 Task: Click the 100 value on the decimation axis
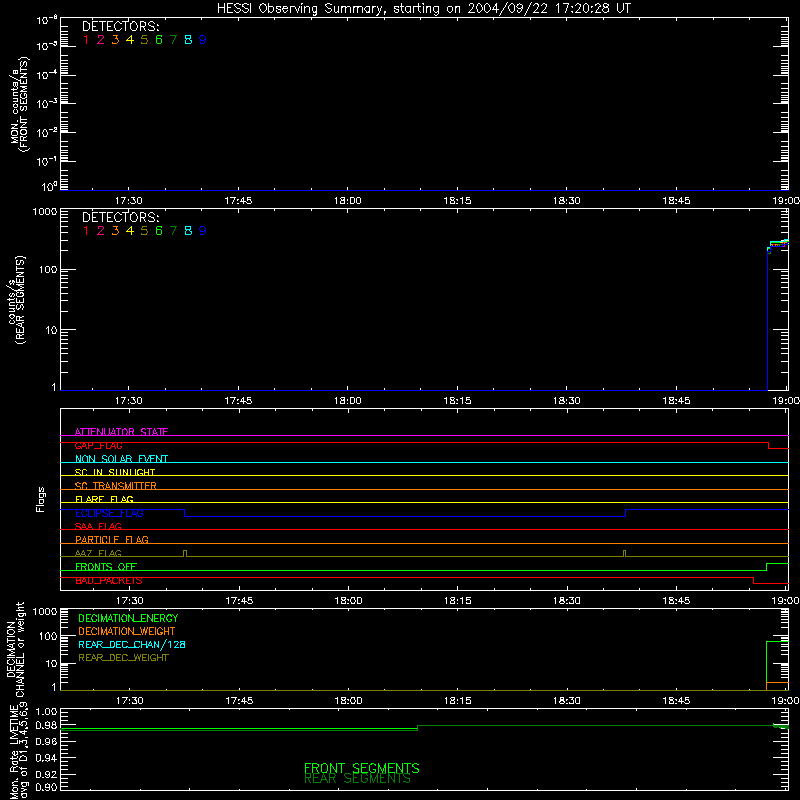(x=48, y=636)
